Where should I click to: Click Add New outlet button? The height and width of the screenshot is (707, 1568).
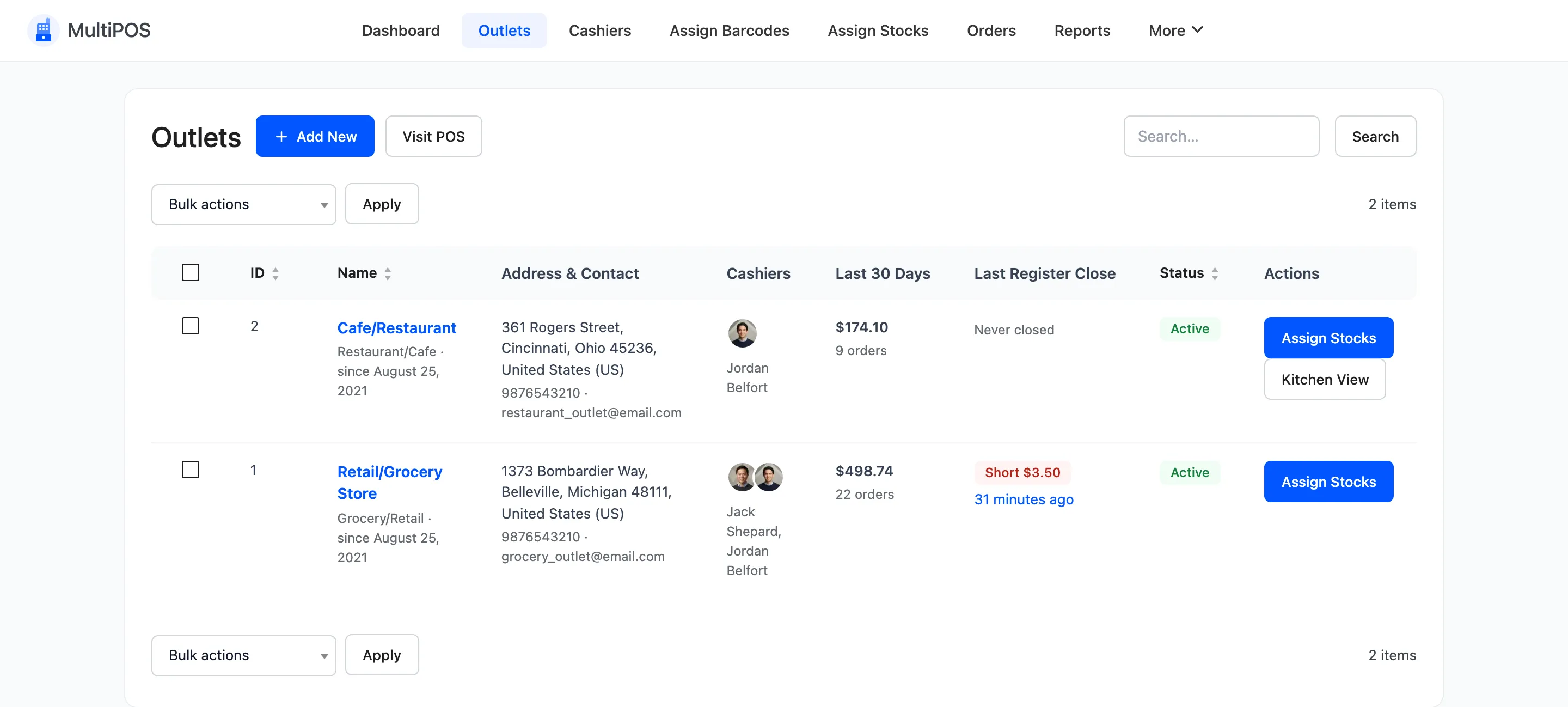click(x=315, y=136)
